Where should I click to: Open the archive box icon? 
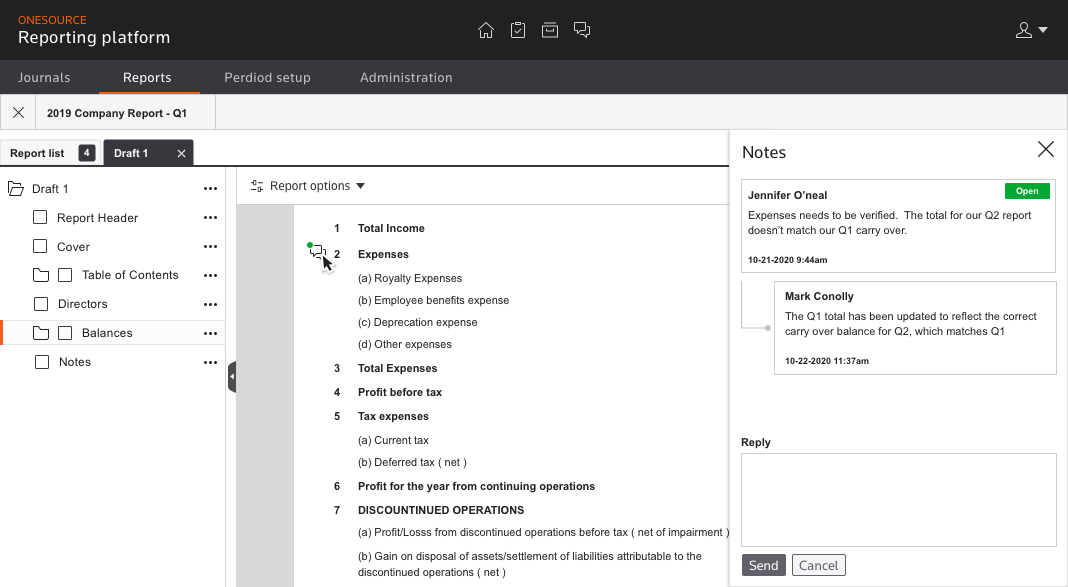coord(550,30)
